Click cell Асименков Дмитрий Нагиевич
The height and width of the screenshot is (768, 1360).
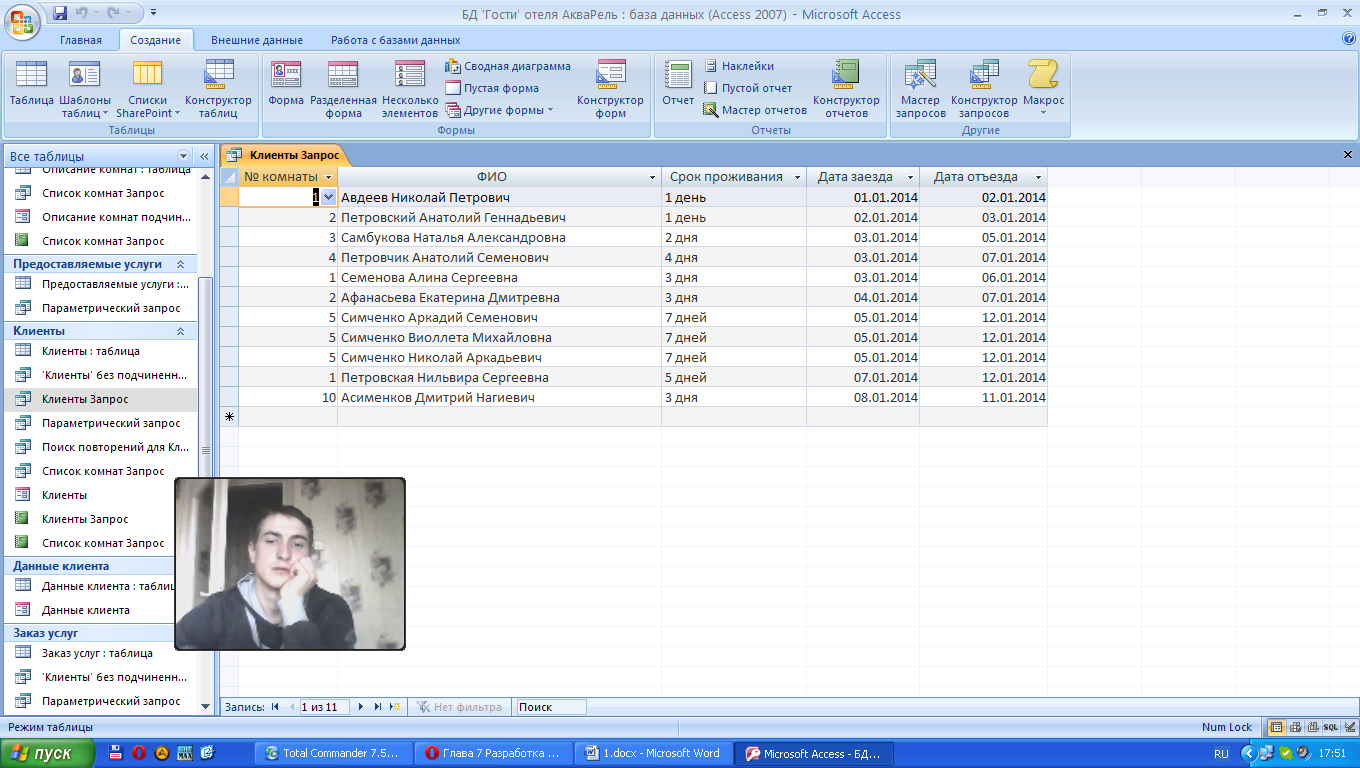point(499,397)
